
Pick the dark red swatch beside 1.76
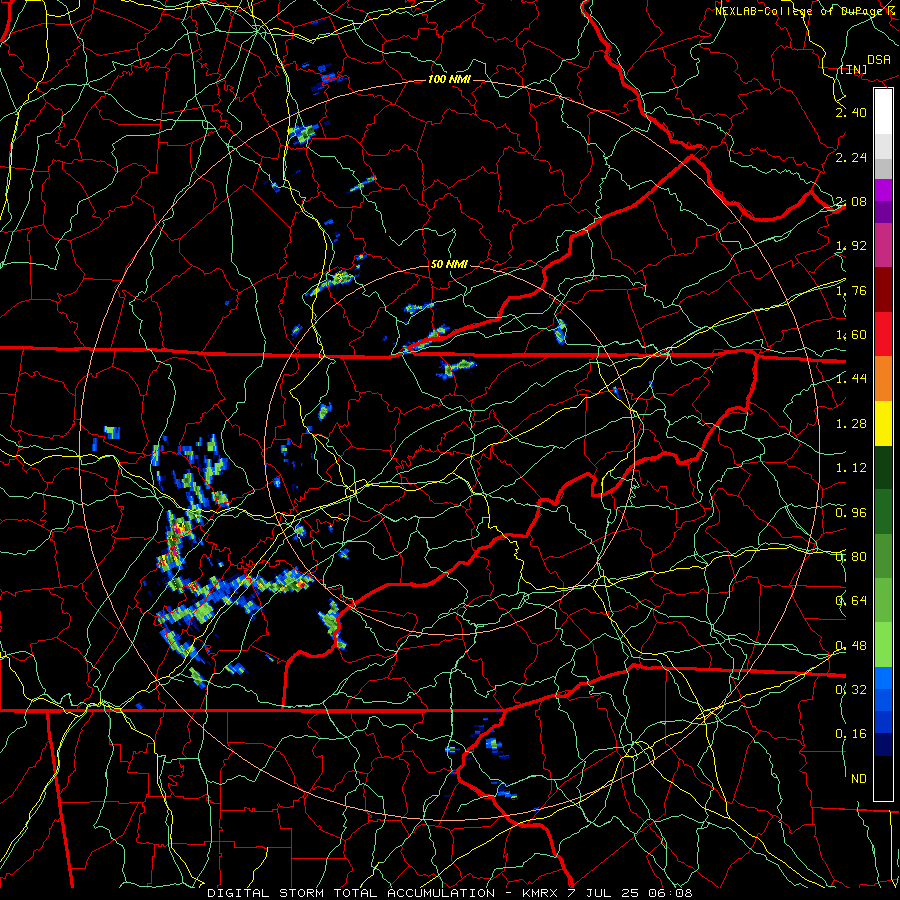click(x=883, y=290)
